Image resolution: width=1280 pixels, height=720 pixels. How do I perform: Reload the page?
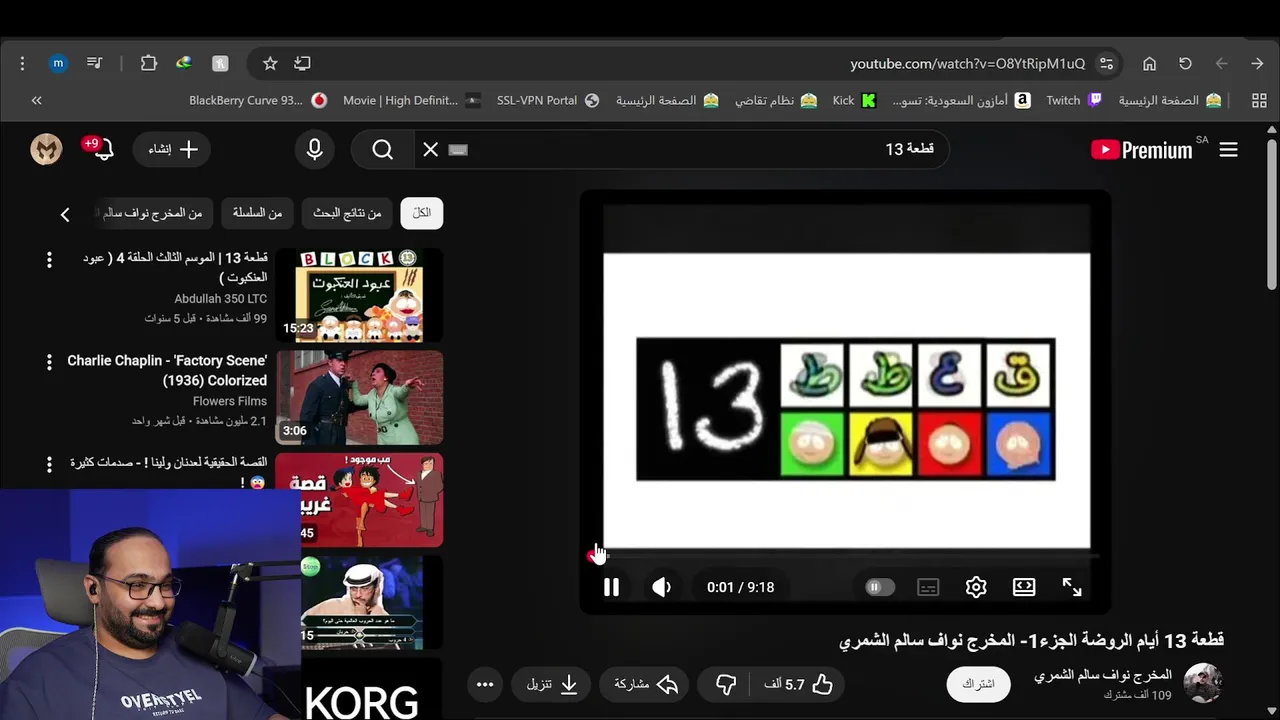[x=1185, y=63]
